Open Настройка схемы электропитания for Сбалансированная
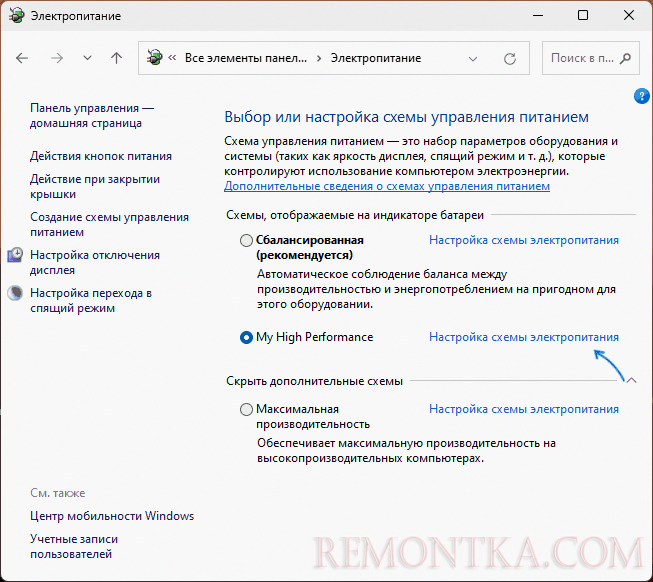The image size is (653, 582). click(x=524, y=240)
